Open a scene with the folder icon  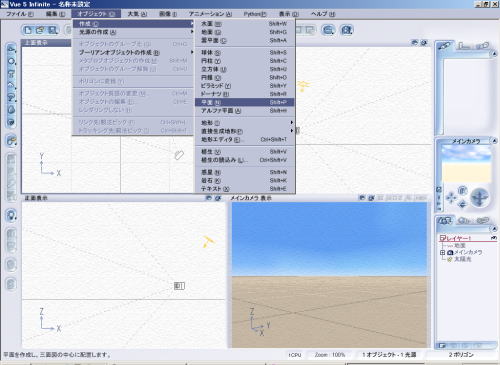pyautogui.click(x=40, y=30)
